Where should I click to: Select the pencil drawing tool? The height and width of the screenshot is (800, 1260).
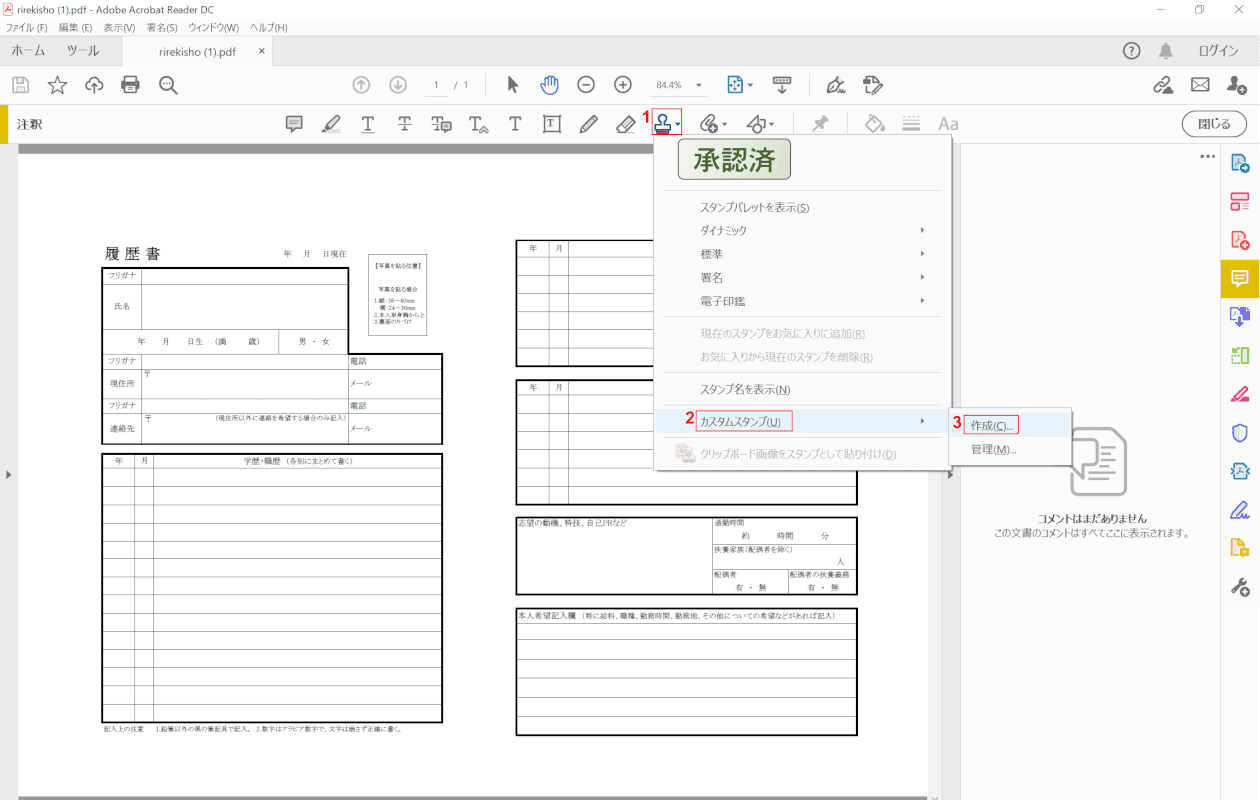point(588,124)
